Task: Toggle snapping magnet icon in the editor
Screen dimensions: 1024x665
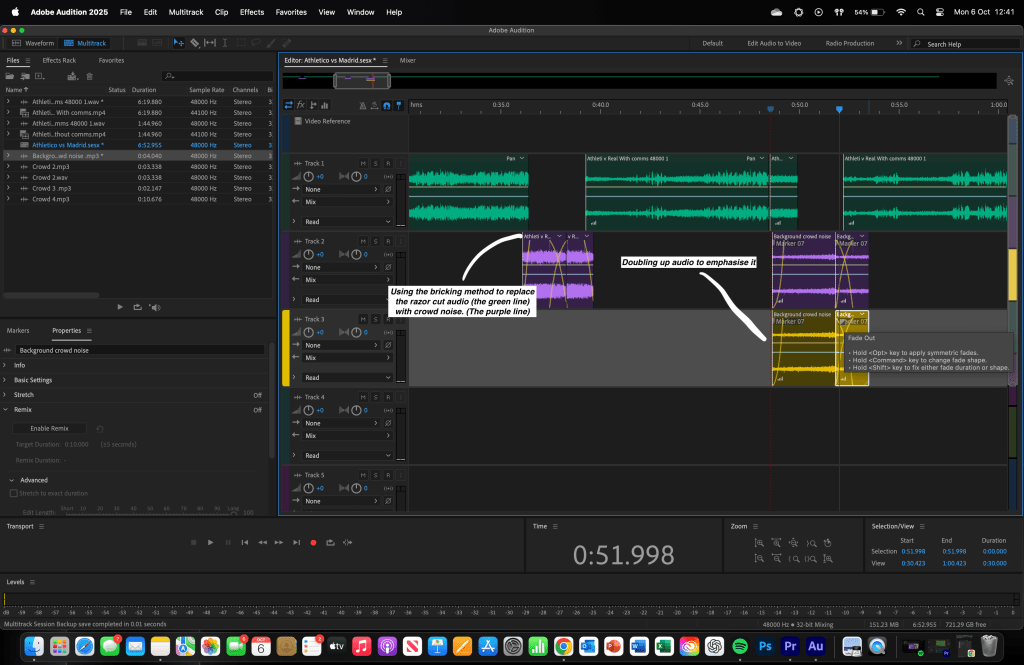Action: [x=387, y=105]
